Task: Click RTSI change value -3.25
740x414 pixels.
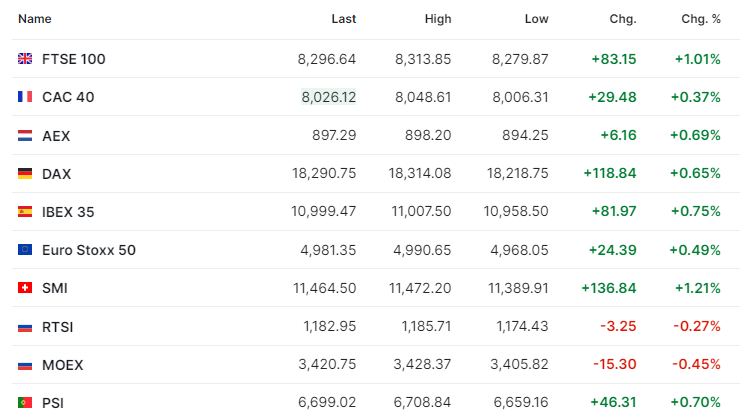Action: coord(618,326)
